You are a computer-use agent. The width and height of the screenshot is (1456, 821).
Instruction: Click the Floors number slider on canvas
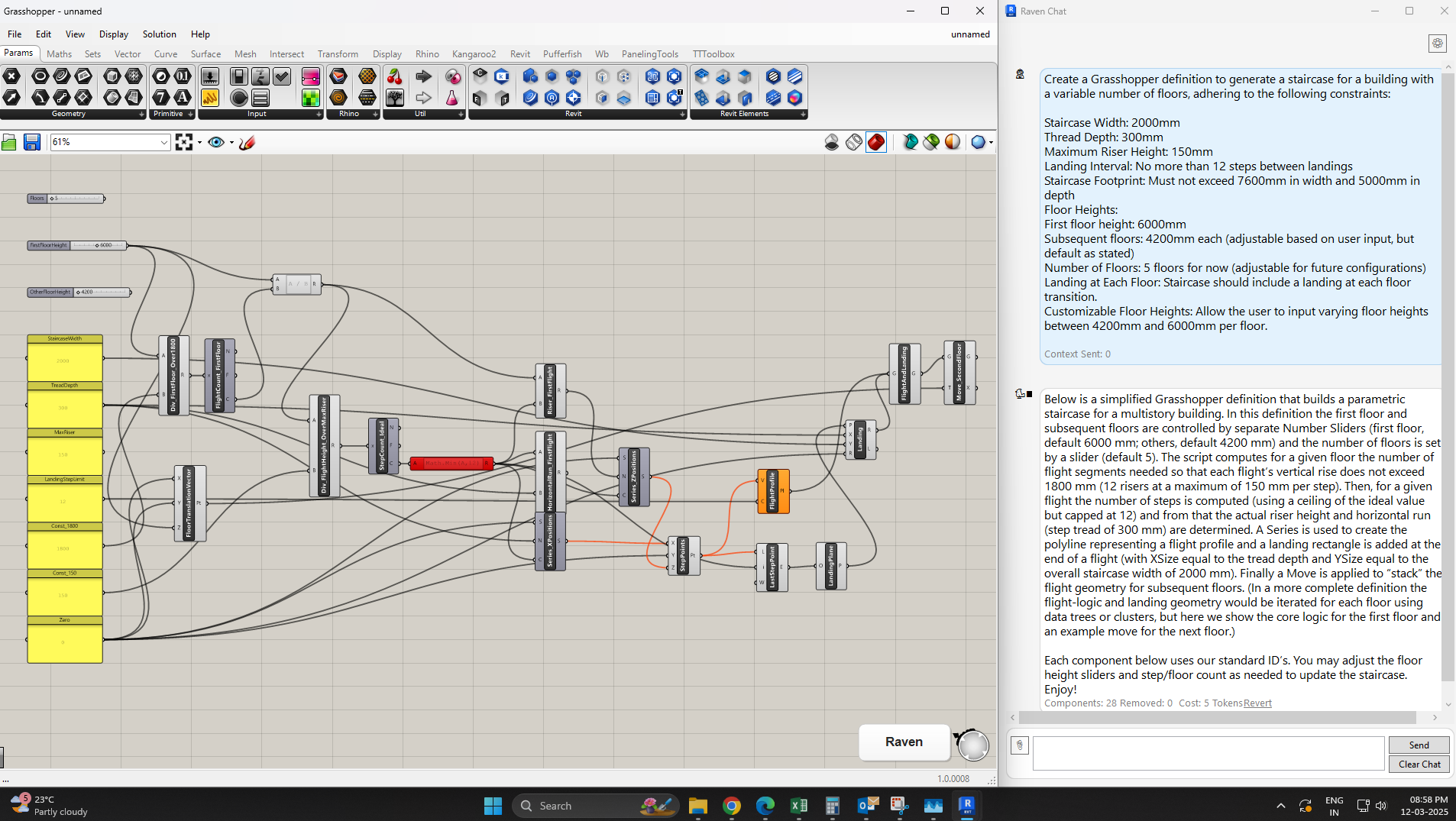(x=65, y=198)
